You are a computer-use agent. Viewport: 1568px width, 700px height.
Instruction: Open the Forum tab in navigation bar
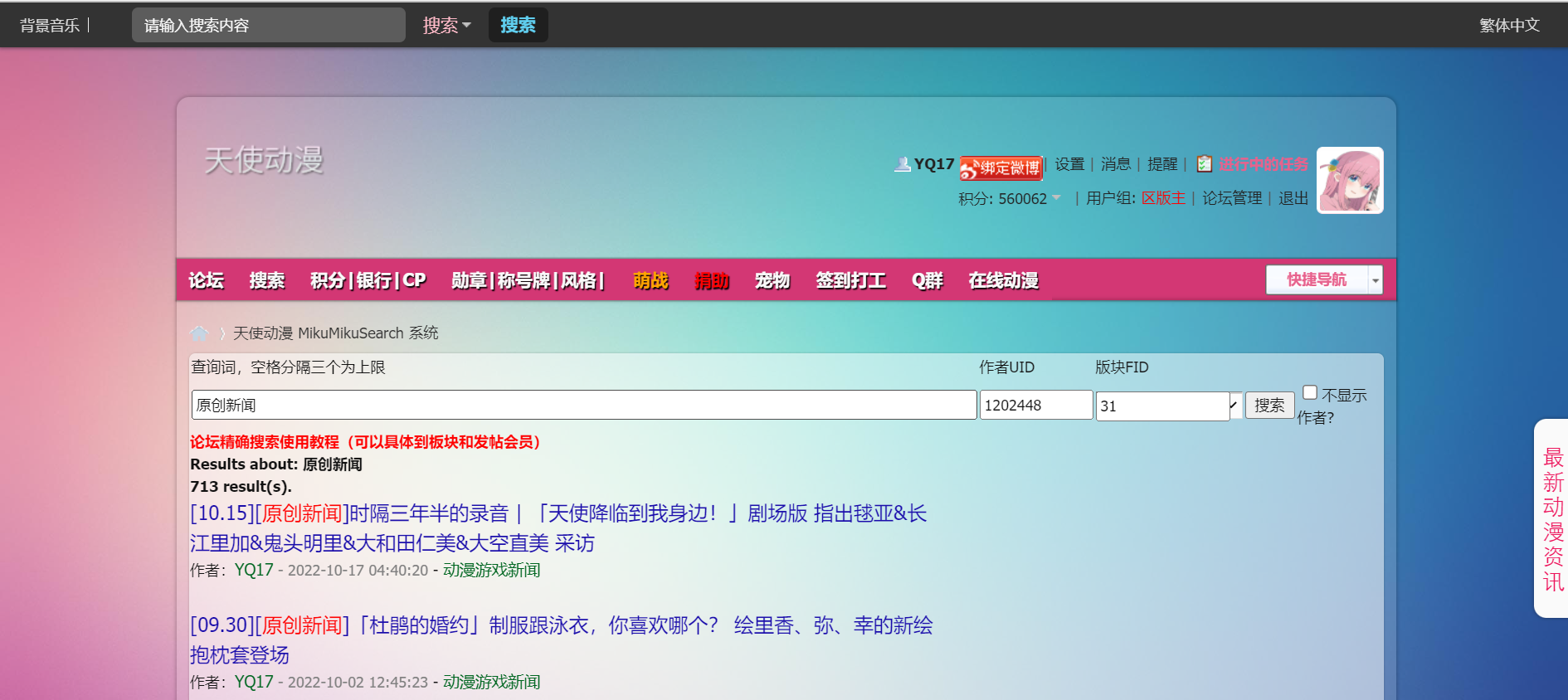click(206, 280)
